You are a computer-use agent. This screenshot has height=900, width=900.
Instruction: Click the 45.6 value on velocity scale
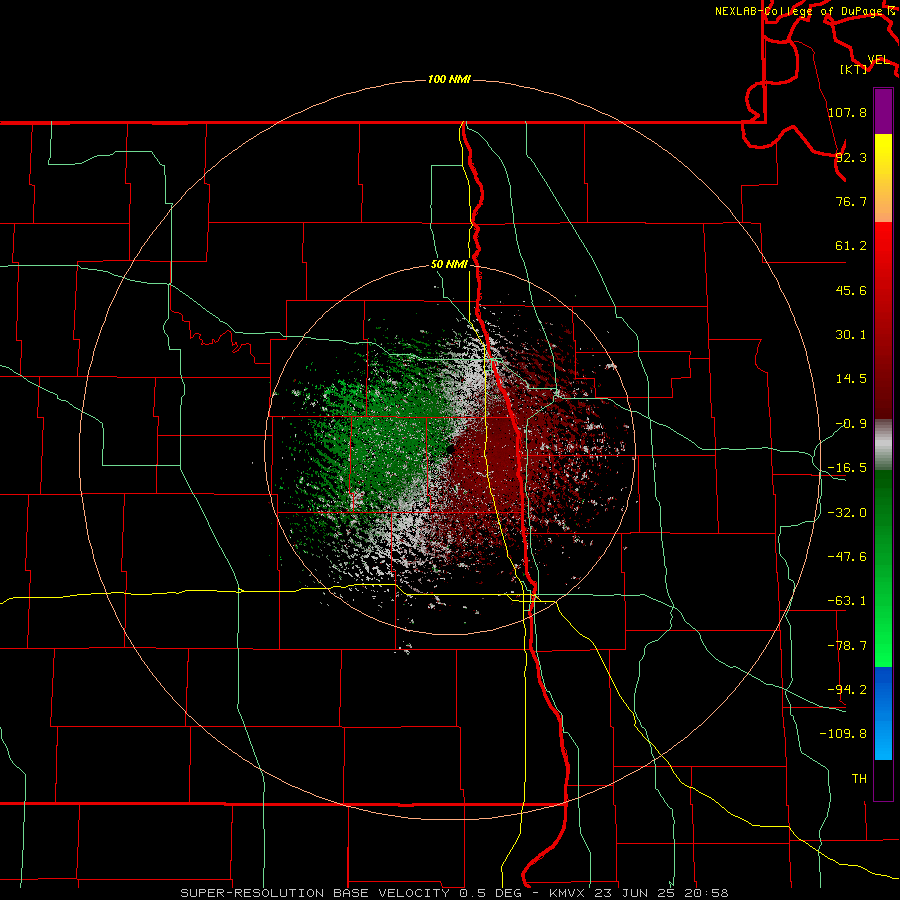tap(851, 290)
